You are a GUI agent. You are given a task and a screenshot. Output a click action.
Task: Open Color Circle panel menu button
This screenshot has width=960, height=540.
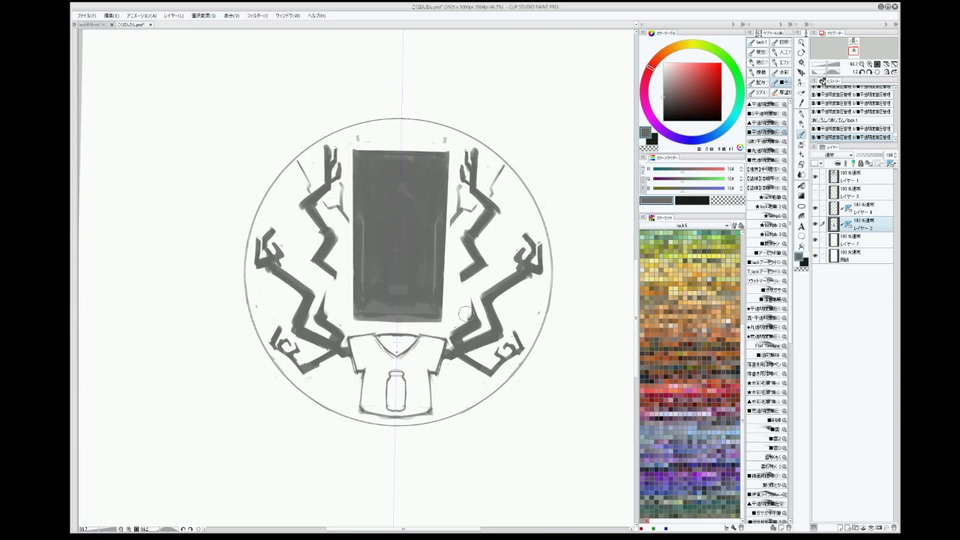click(x=643, y=33)
